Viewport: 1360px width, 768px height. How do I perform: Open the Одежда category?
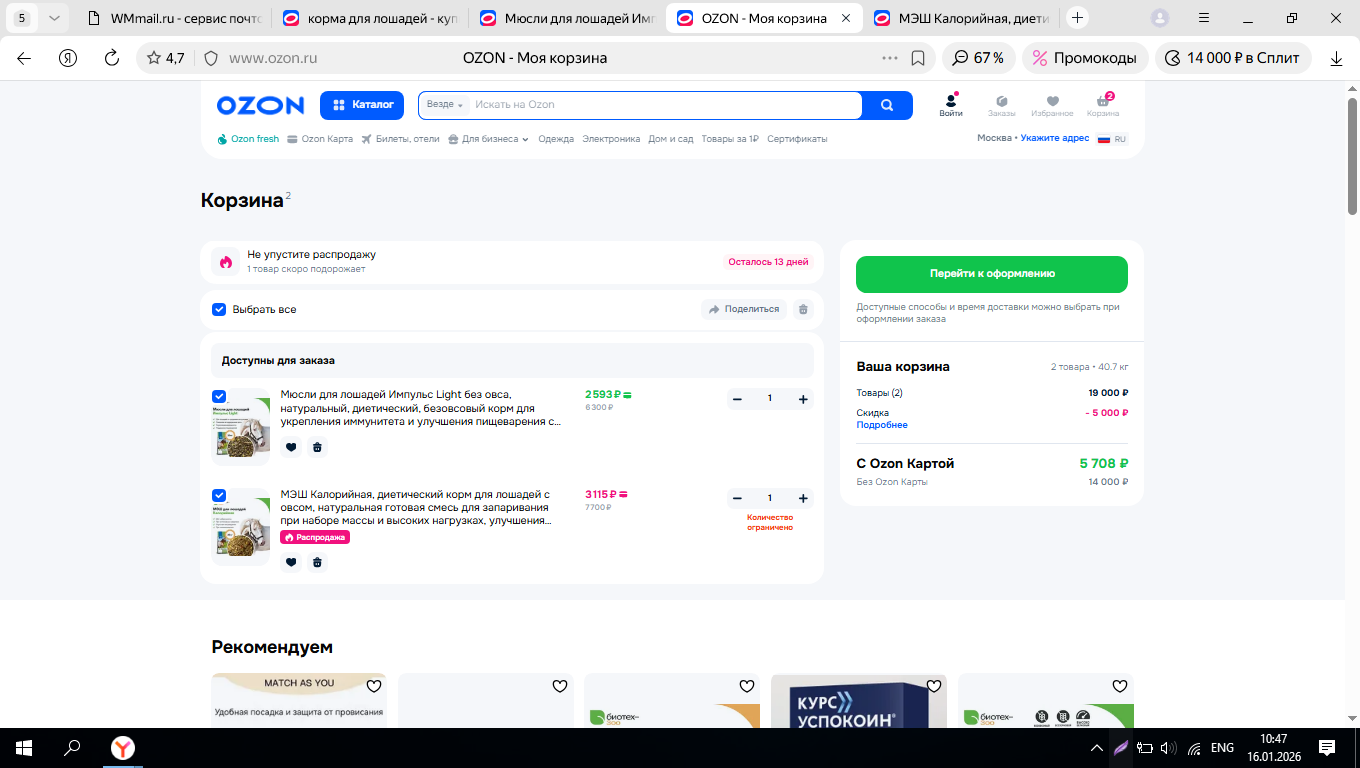(x=556, y=139)
